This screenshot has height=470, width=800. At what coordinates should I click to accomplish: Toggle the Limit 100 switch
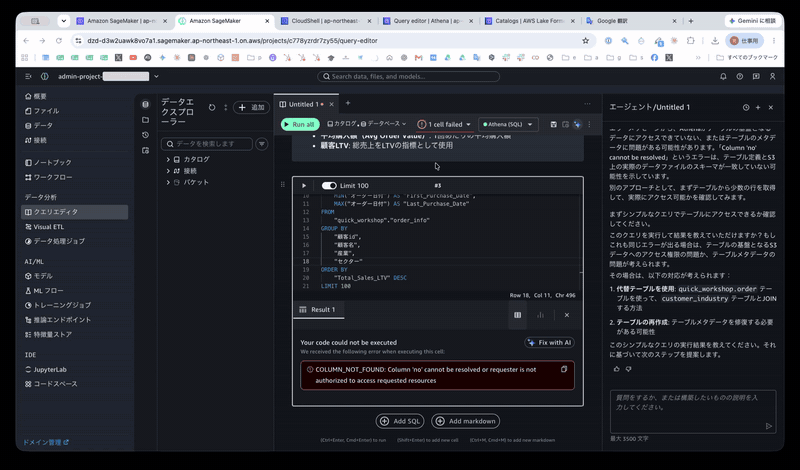pyautogui.click(x=329, y=186)
